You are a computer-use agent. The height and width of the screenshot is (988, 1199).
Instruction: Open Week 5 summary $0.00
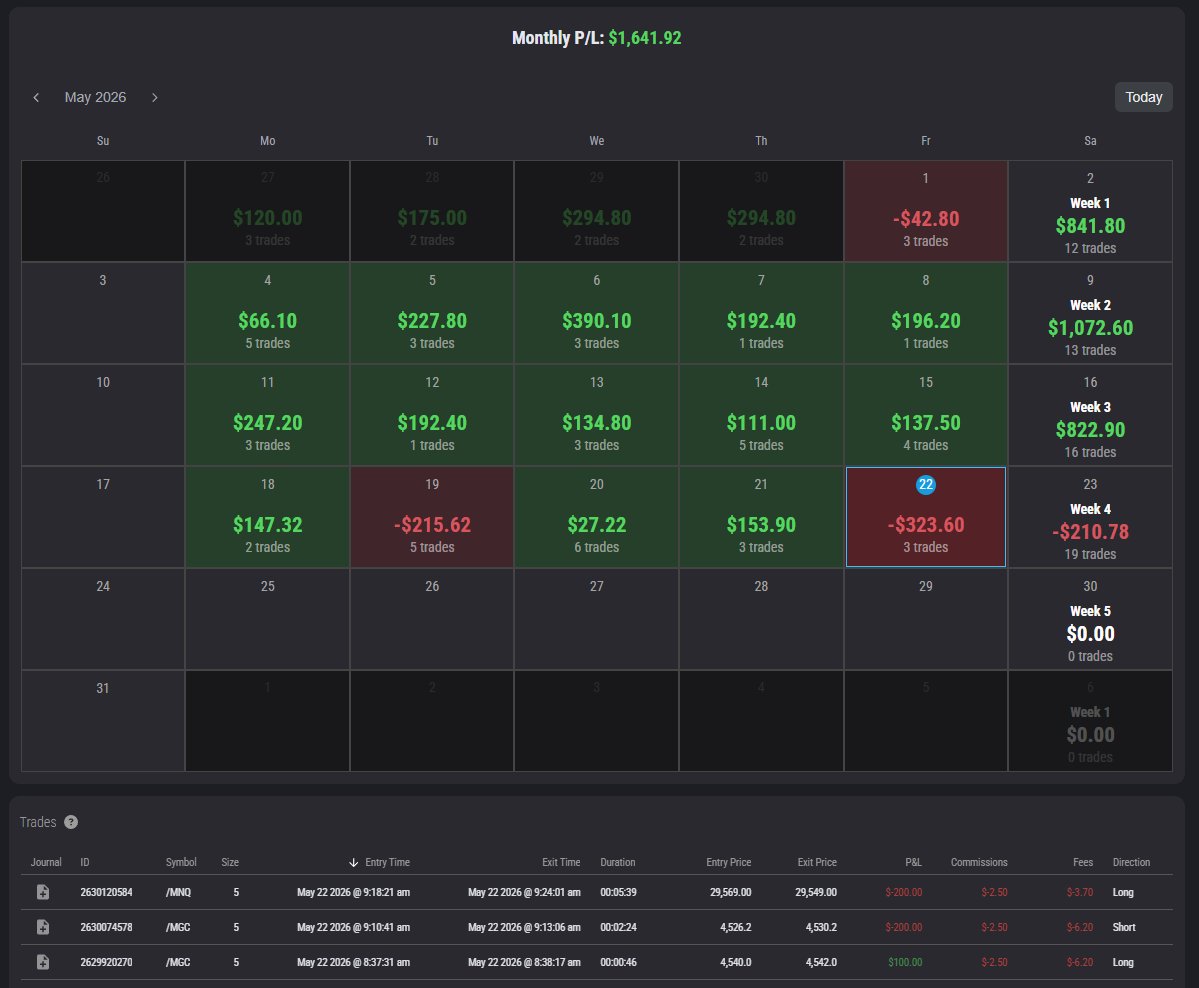pos(1090,619)
